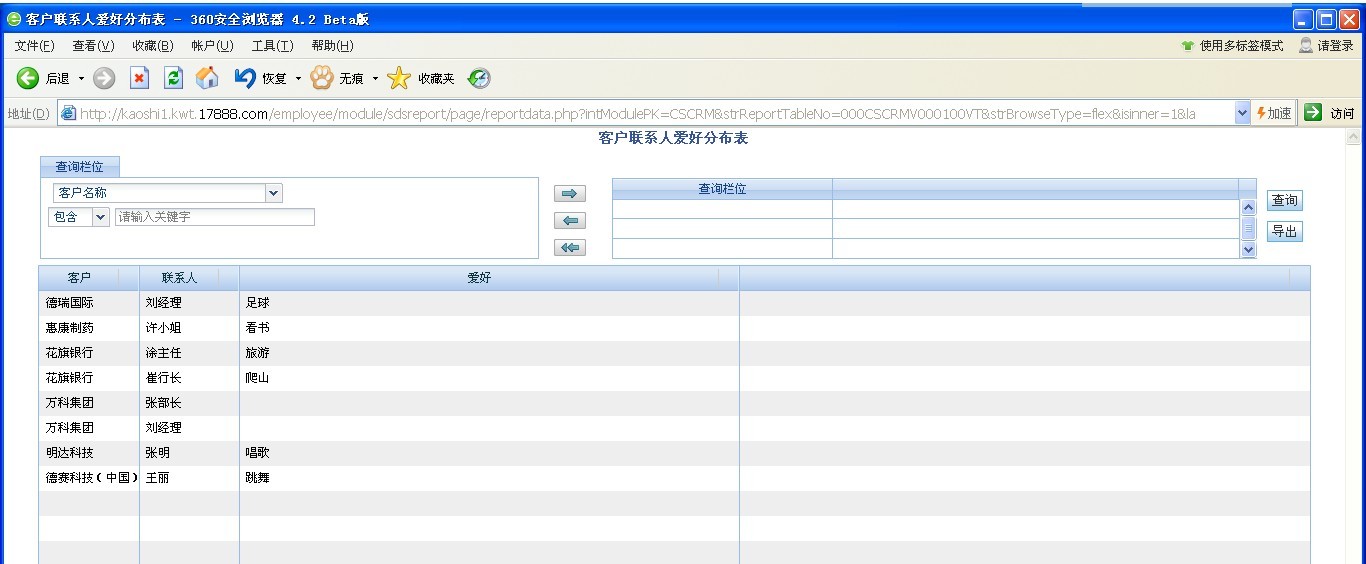Click the paw print 无痕 icon
This screenshot has height=564, width=1366.
tap(321, 78)
